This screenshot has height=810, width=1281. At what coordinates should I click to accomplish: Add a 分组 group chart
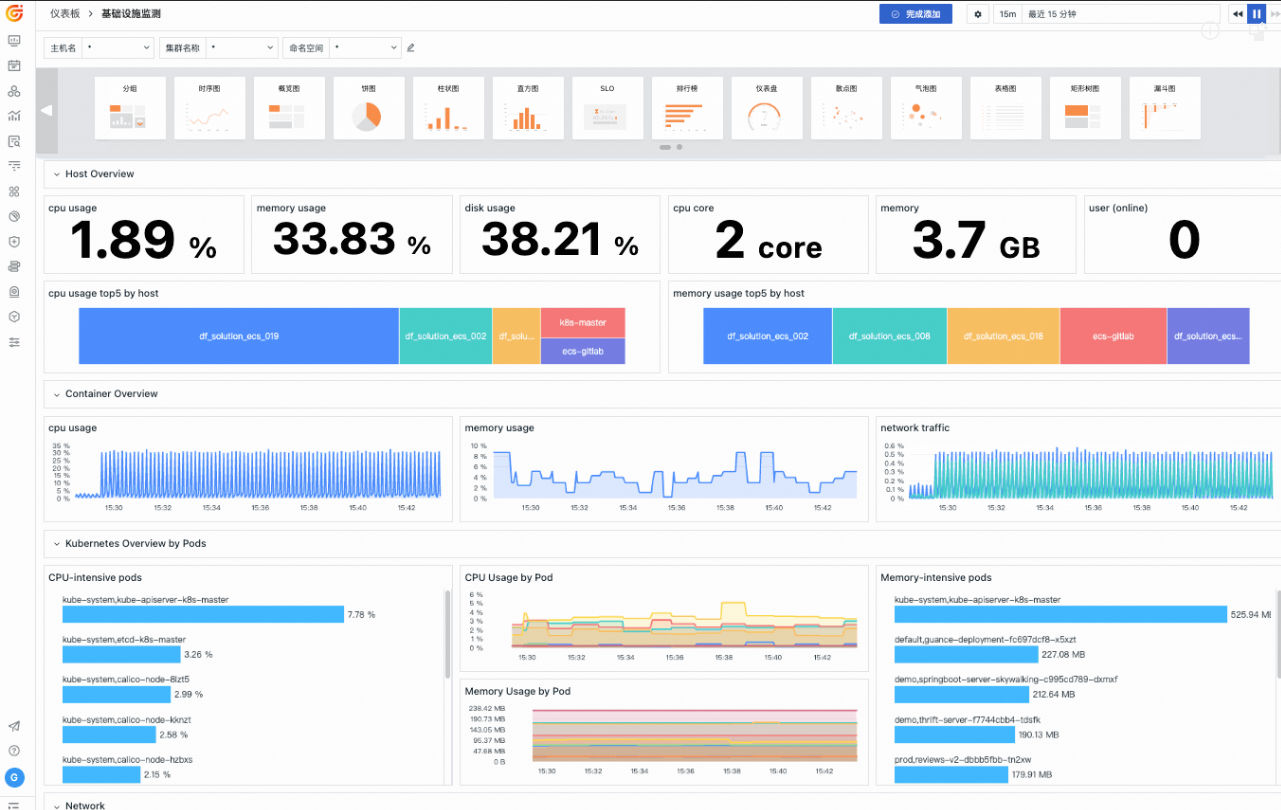click(x=130, y=108)
